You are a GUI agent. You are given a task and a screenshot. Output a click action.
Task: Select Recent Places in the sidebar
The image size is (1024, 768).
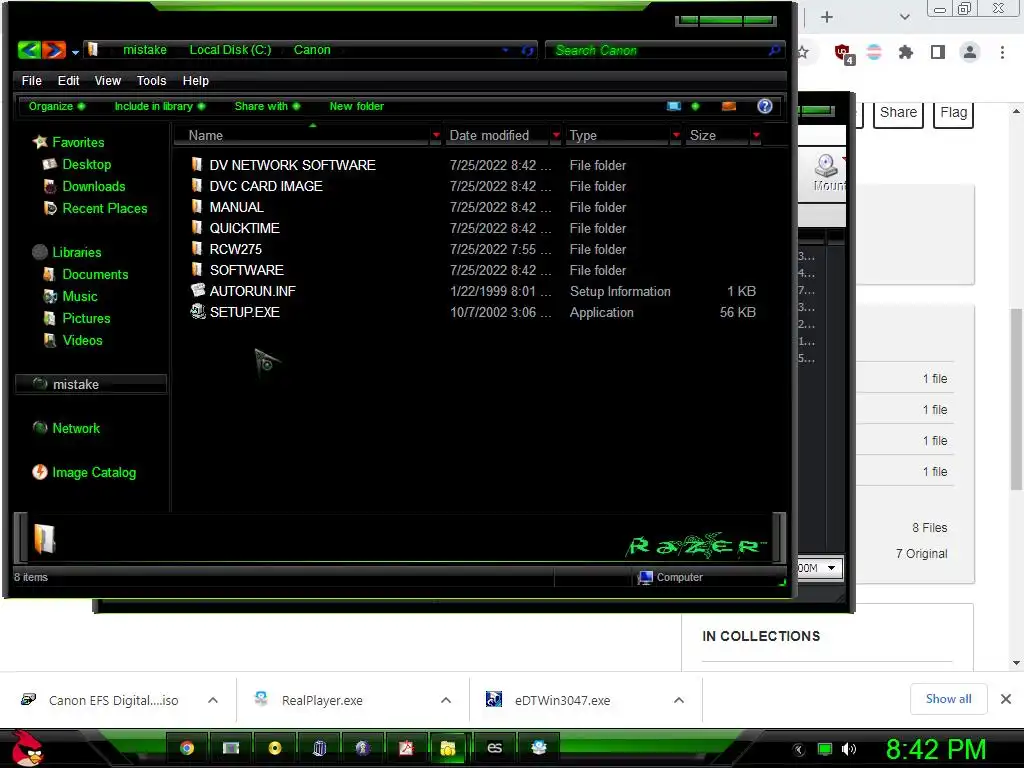(x=104, y=208)
